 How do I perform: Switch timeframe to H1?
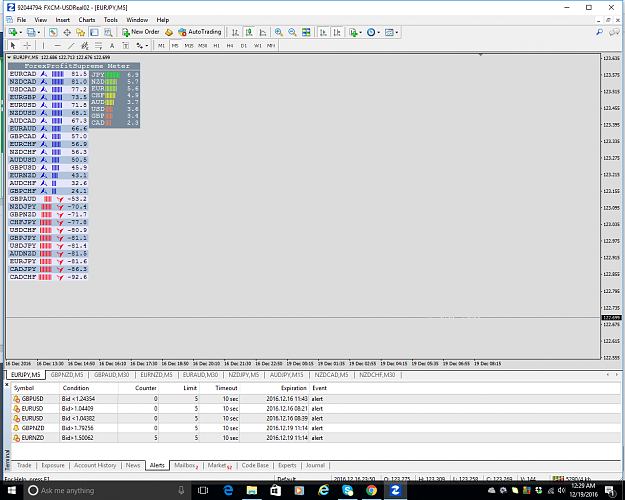pyautogui.click(x=216, y=45)
